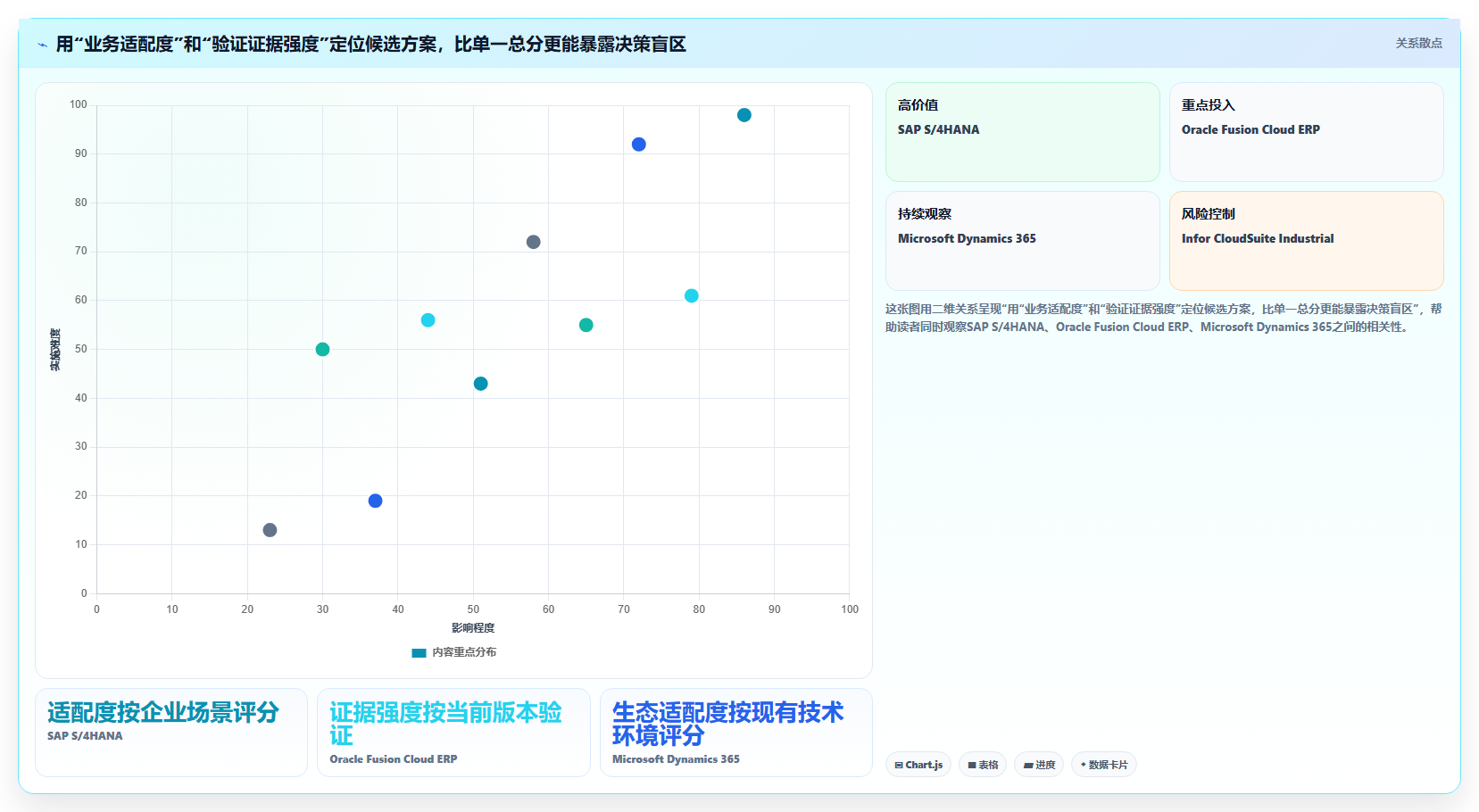Click the 进度 tag chip

click(x=1039, y=765)
